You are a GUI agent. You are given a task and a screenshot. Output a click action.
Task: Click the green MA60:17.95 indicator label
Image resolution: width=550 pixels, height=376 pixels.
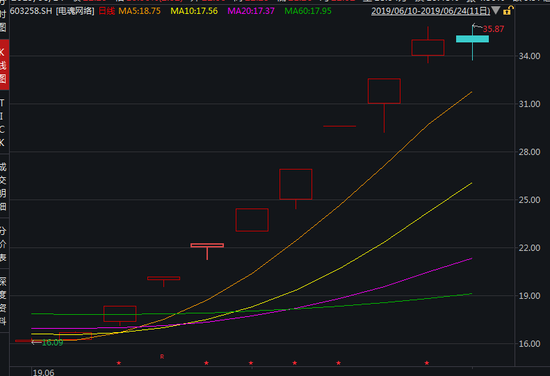[308, 11]
